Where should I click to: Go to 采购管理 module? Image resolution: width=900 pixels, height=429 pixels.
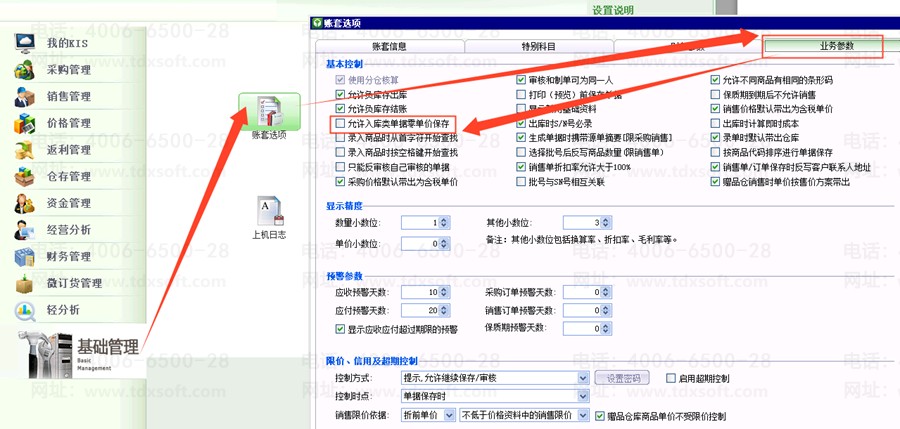(x=68, y=70)
